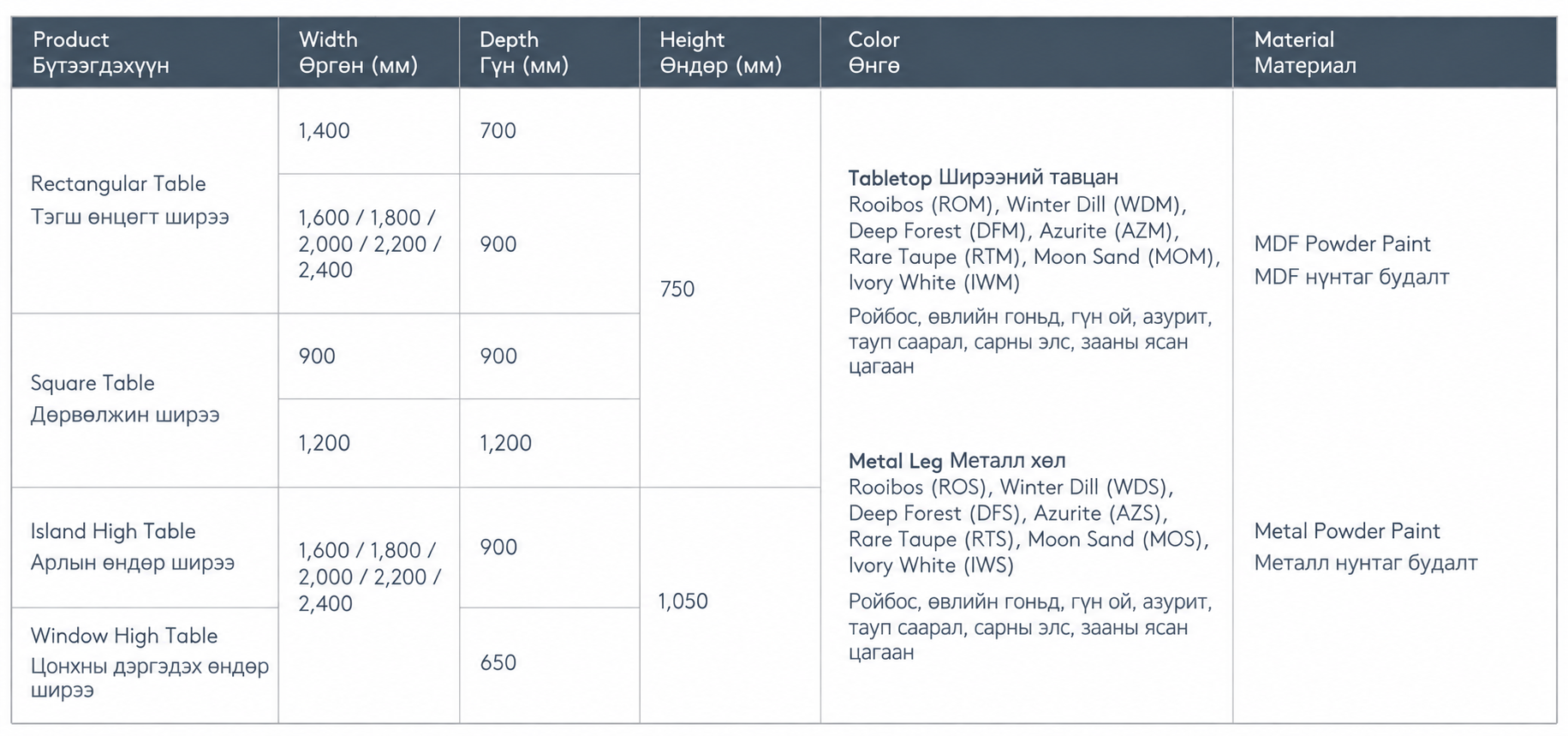Click the 1,400 width cell
Screen dimensions: 1568x736
click(369, 131)
